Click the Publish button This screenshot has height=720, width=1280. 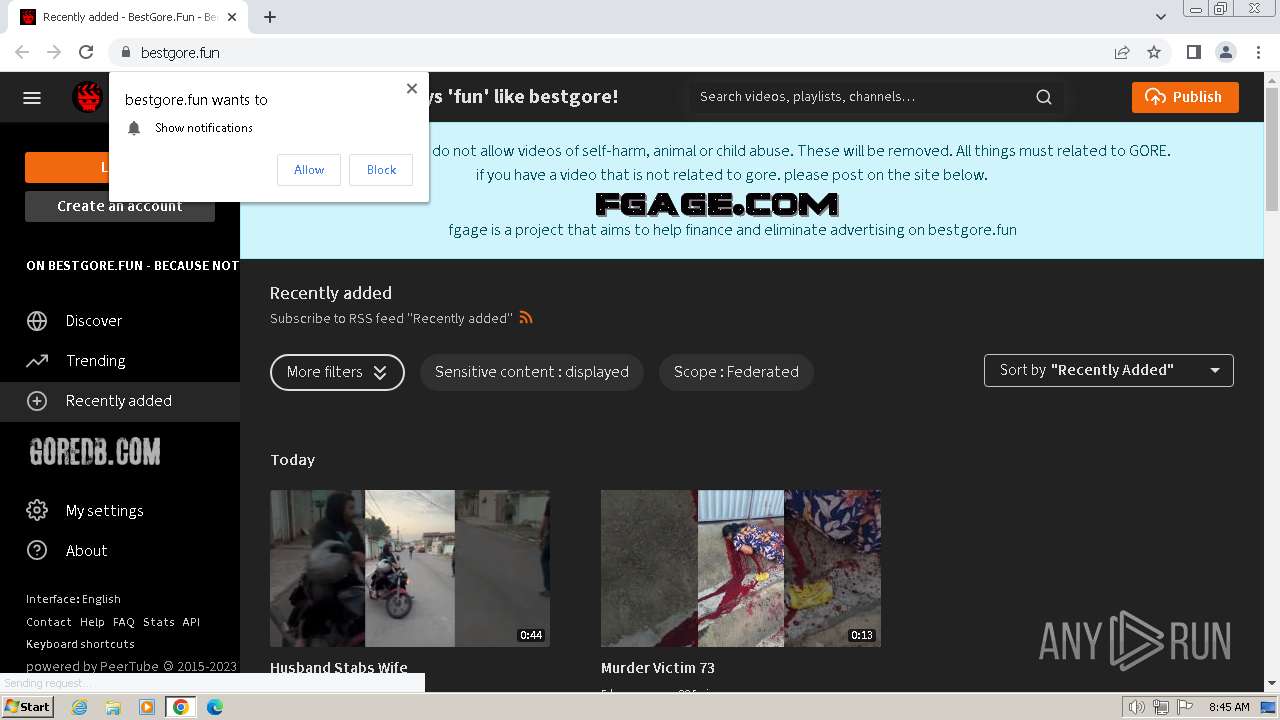[1185, 97]
